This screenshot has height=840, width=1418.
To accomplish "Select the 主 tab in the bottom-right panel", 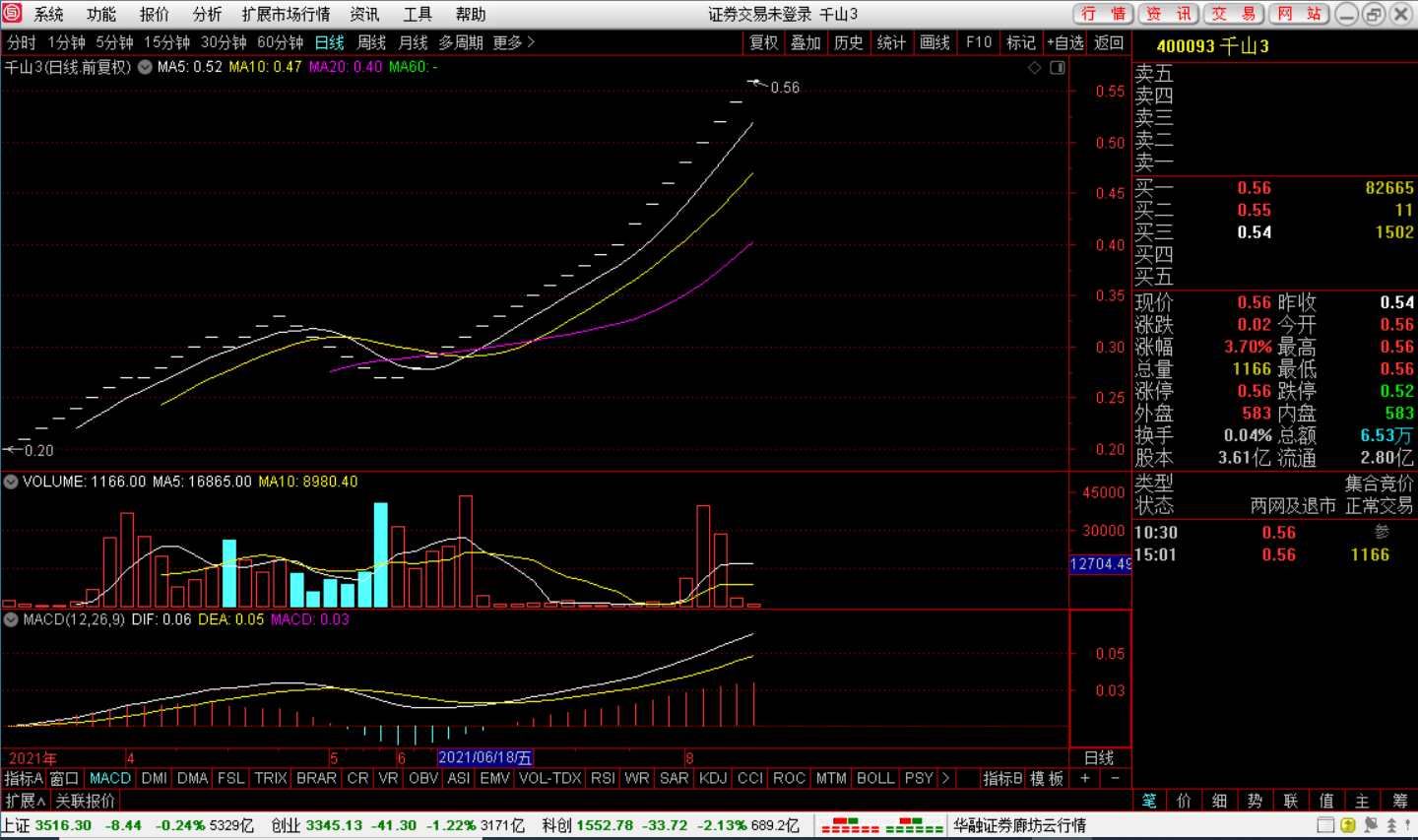I will [x=1362, y=801].
